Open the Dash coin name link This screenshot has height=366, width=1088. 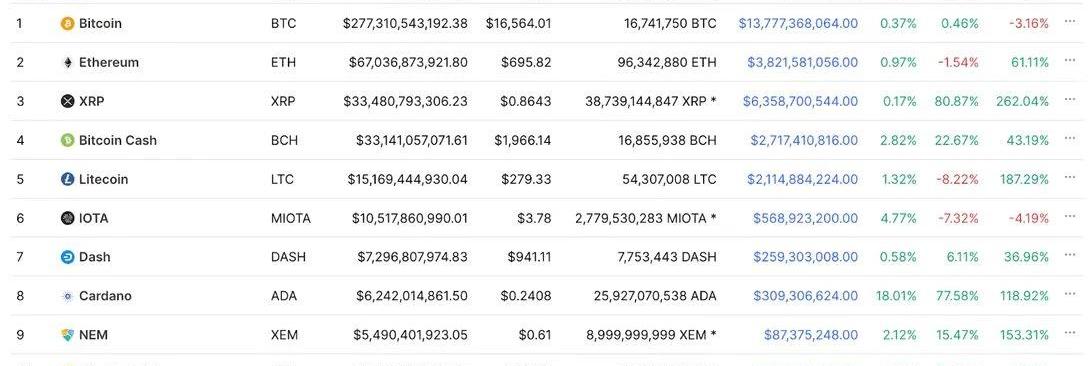click(x=94, y=257)
